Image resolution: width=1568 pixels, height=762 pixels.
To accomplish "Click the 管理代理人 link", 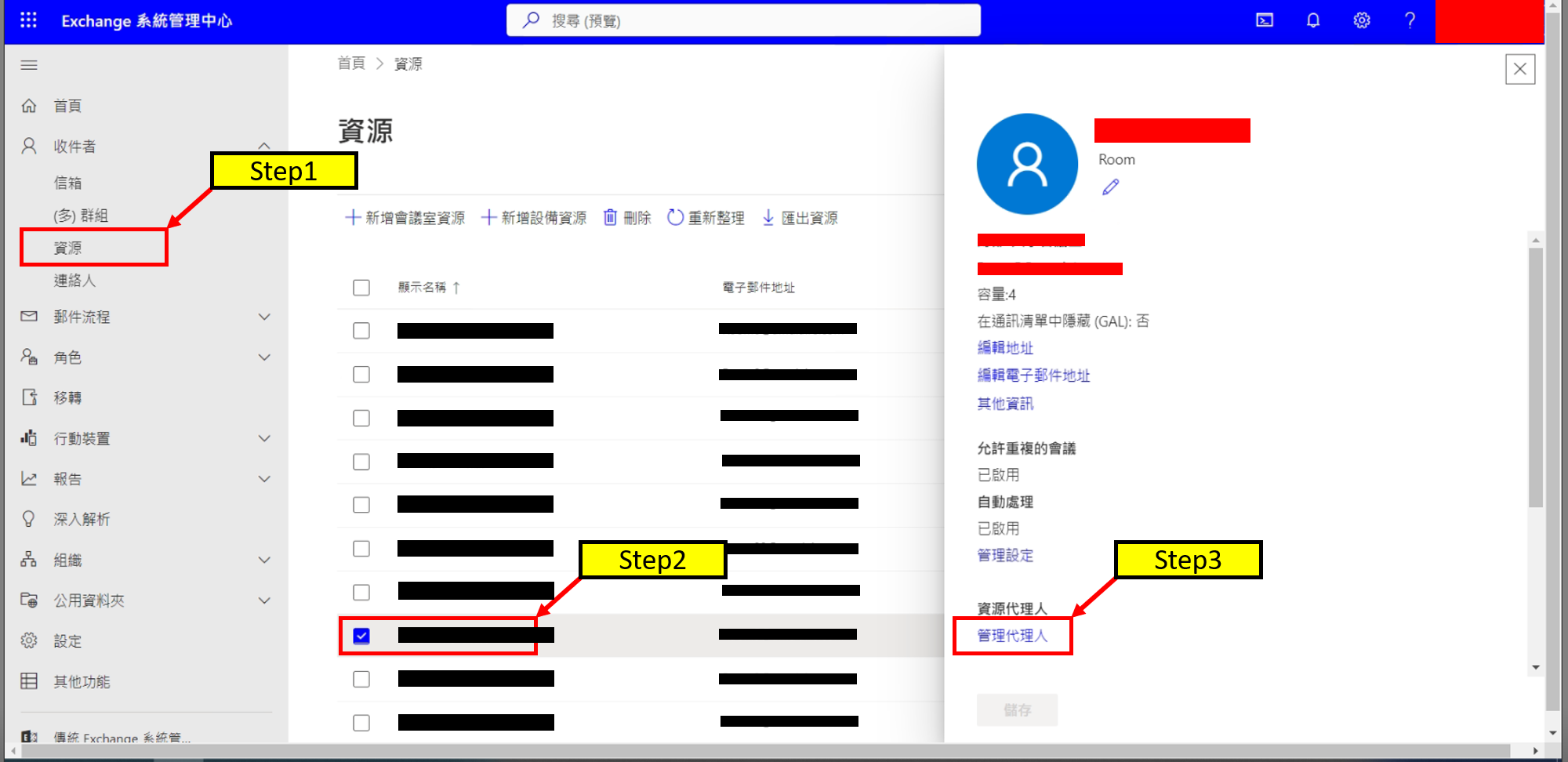I will tap(1012, 636).
